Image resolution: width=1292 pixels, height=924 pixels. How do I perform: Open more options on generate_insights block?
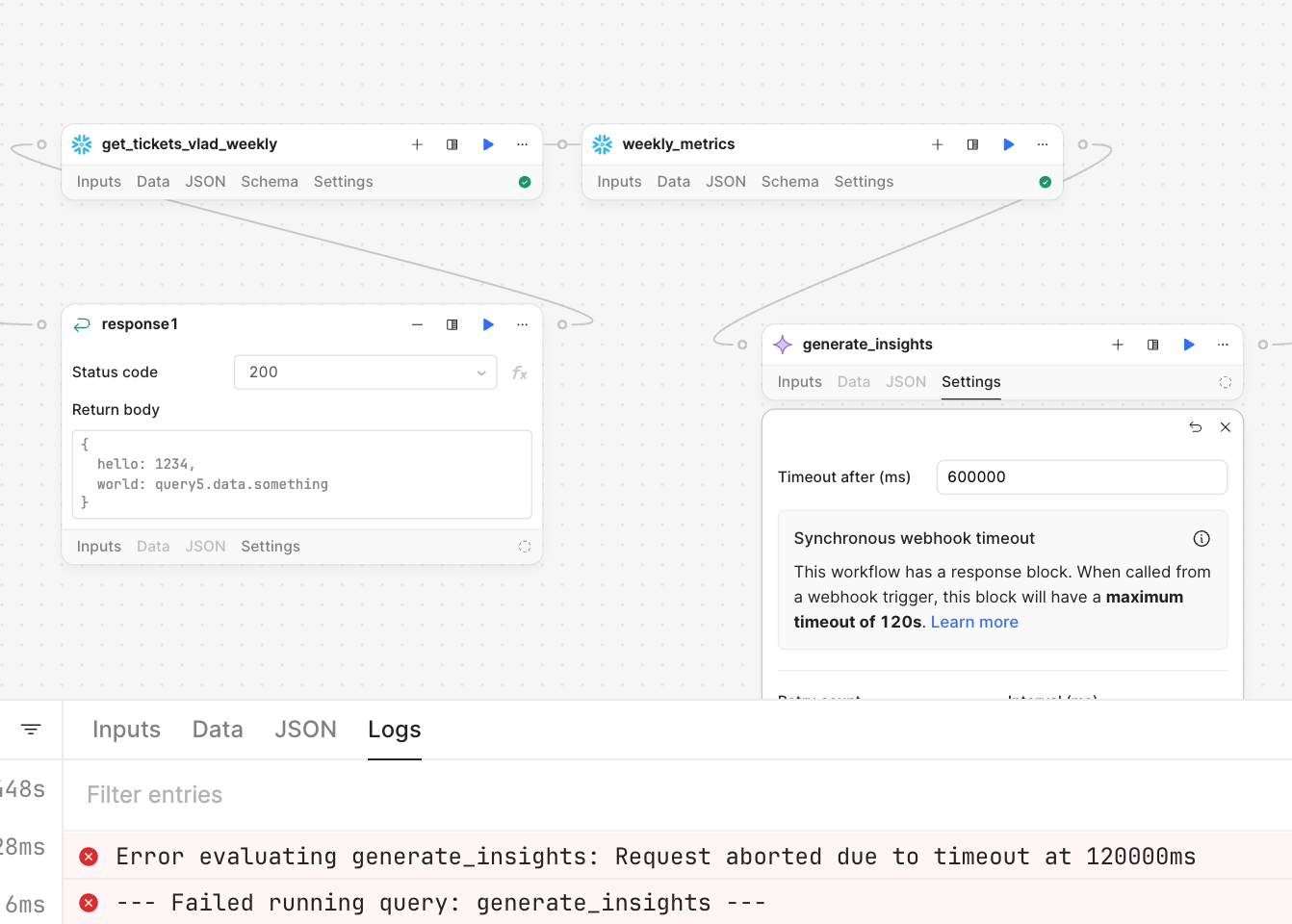[x=1223, y=345]
